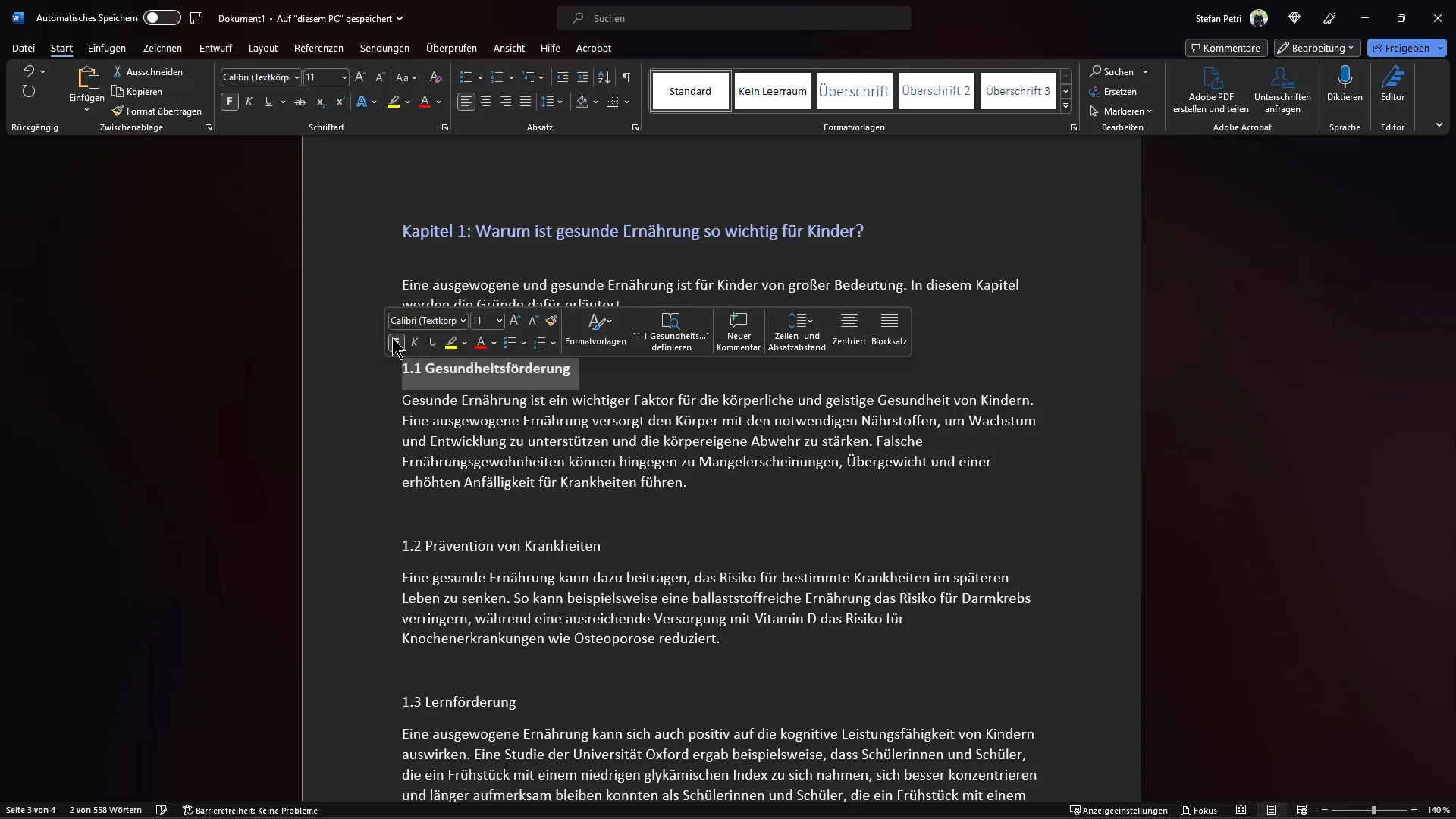Screen dimensions: 1456x819
Task: Click Unterschriften anfragen icon
Action: pyautogui.click(x=1282, y=89)
